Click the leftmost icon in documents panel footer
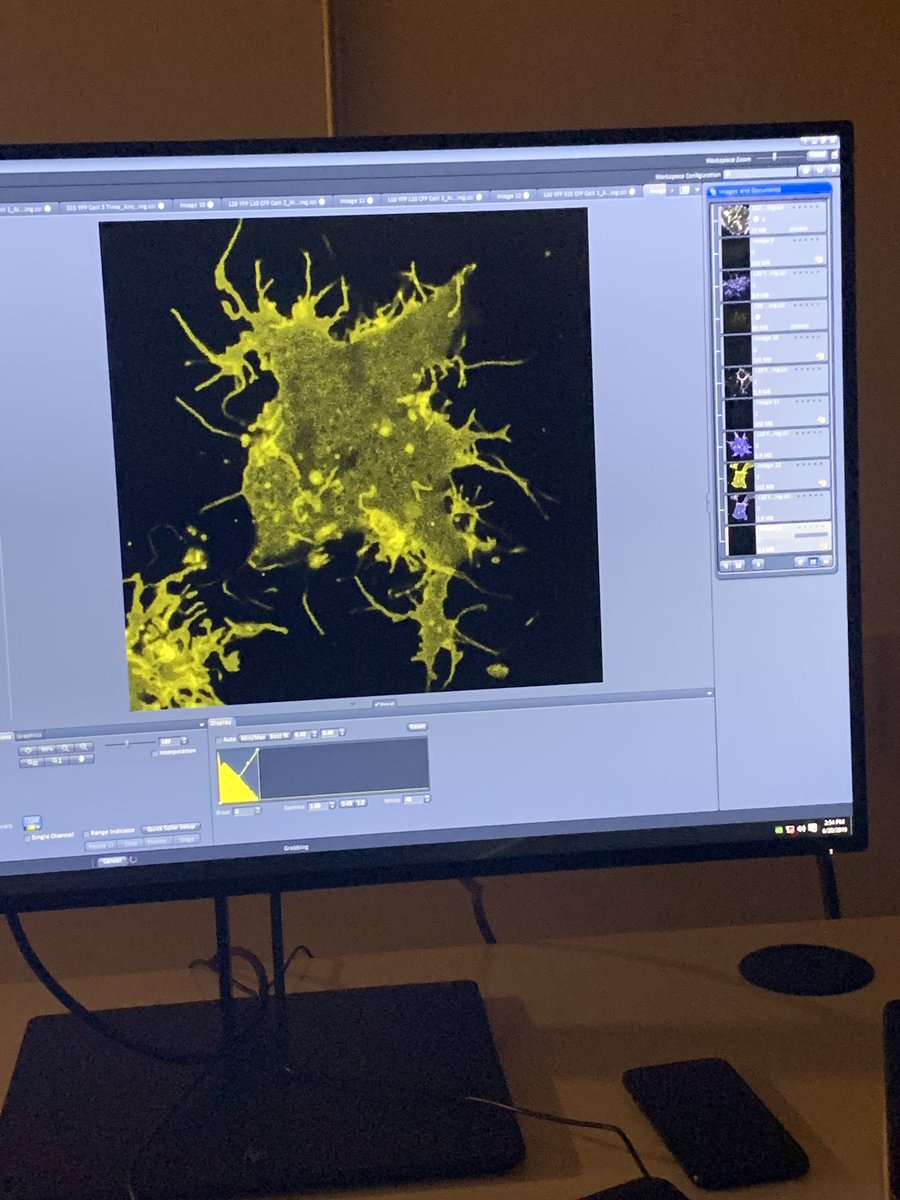This screenshot has height=1200, width=900. (x=726, y=564)
